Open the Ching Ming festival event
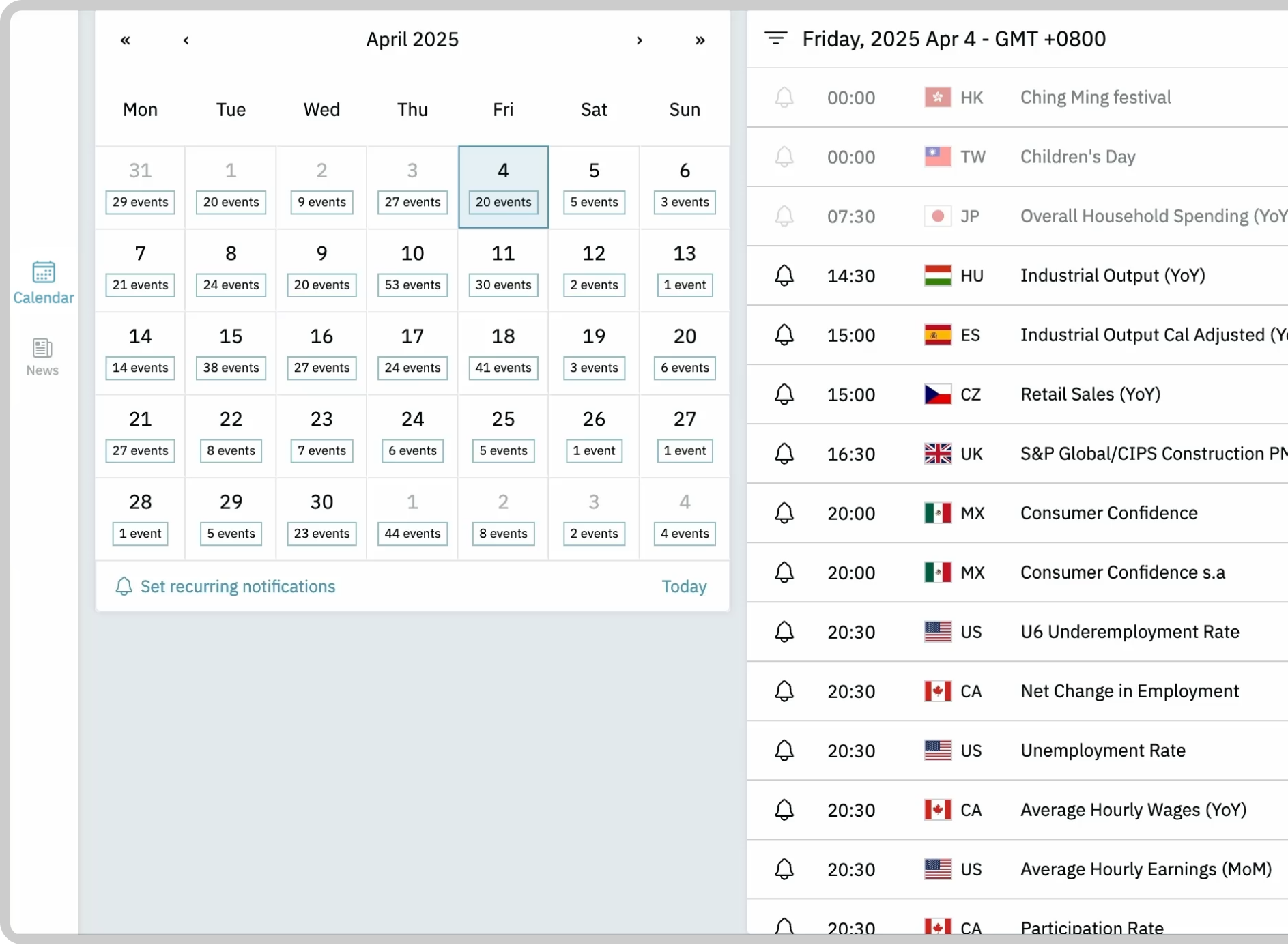 (1096, 98)
